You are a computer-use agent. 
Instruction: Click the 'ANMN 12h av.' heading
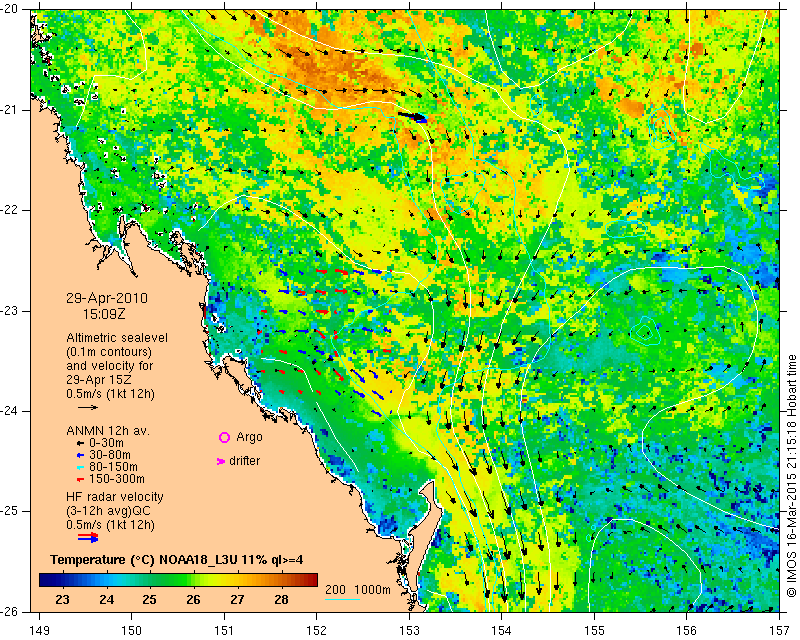(x=108, y=431)
